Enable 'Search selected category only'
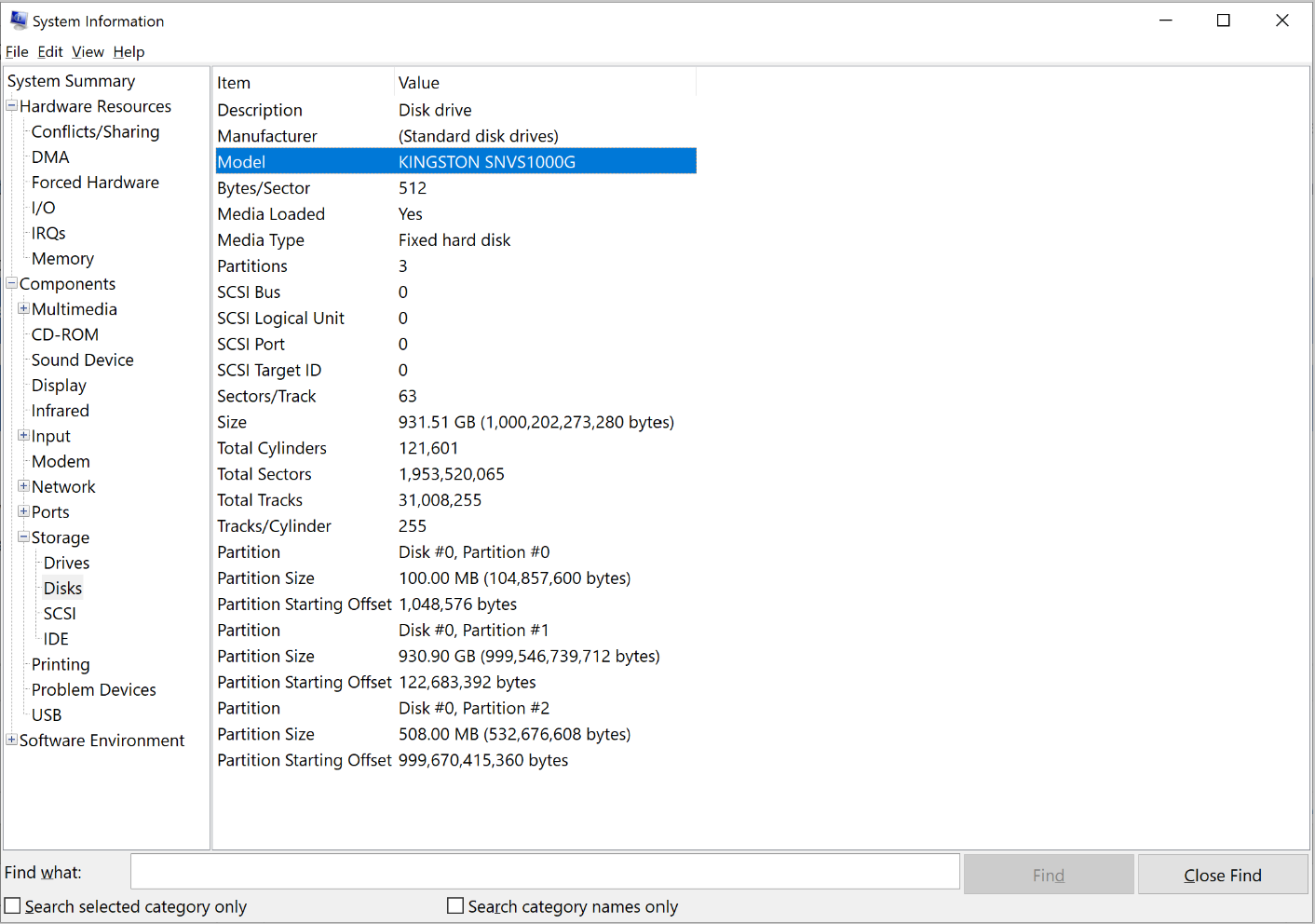The height and width of the screenshot is (924, 1315). coord(12,904)
